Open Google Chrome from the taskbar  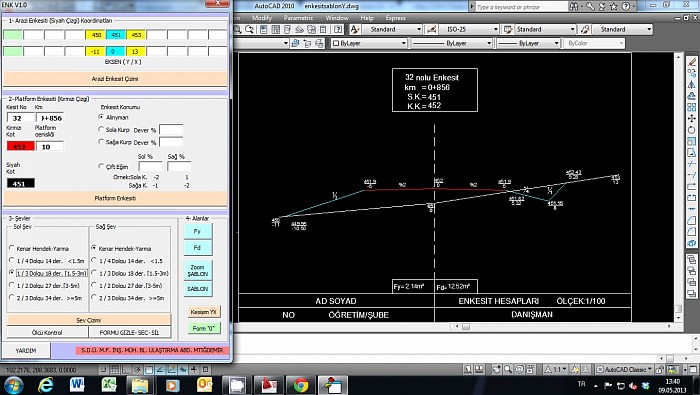coord(301,385)
